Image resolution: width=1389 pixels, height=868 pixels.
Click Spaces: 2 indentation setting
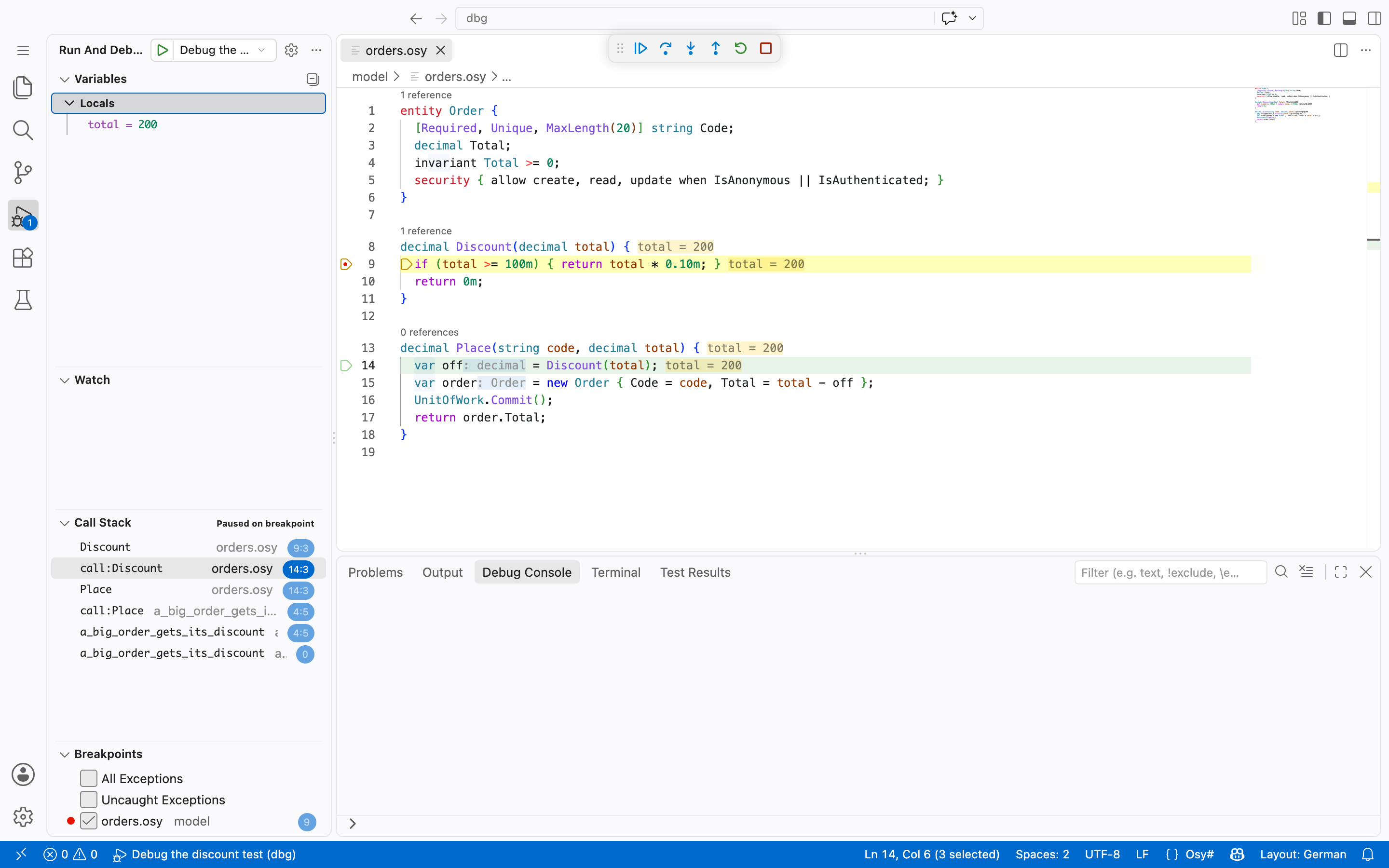(x=1042, y=854)
